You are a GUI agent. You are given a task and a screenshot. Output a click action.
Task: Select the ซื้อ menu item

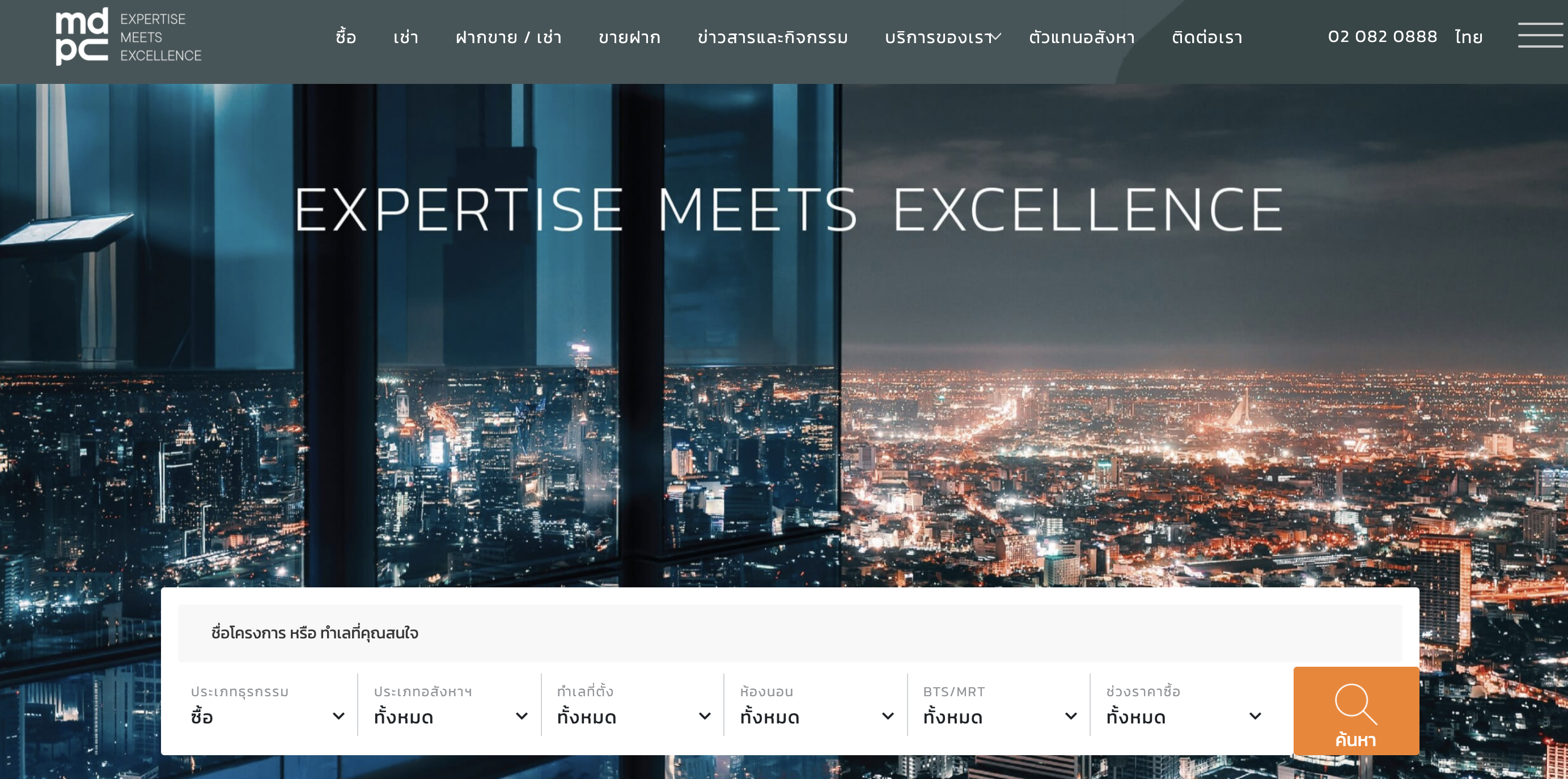pos(346,37)
